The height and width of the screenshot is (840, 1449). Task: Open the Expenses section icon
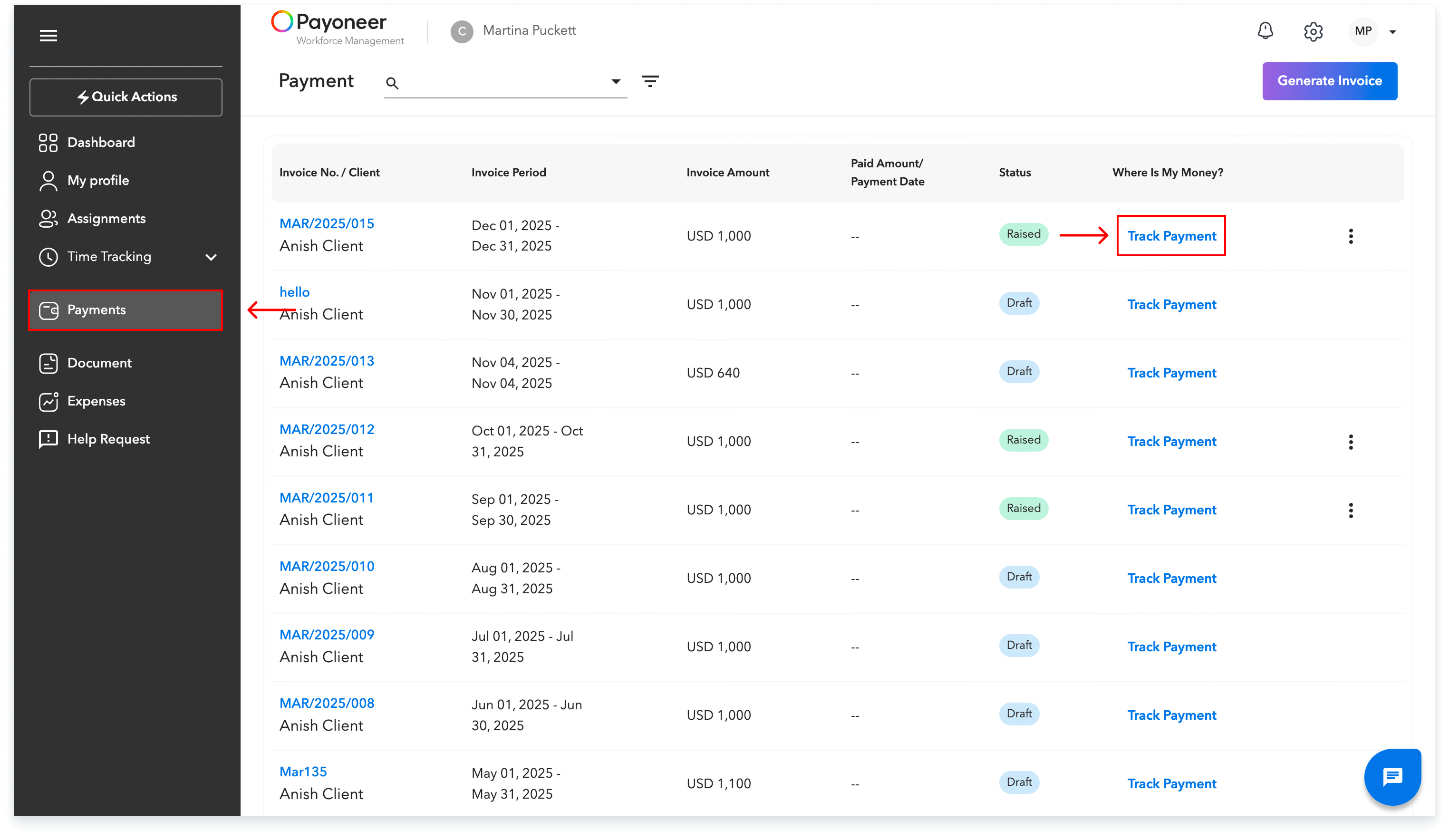click(48, 401)
